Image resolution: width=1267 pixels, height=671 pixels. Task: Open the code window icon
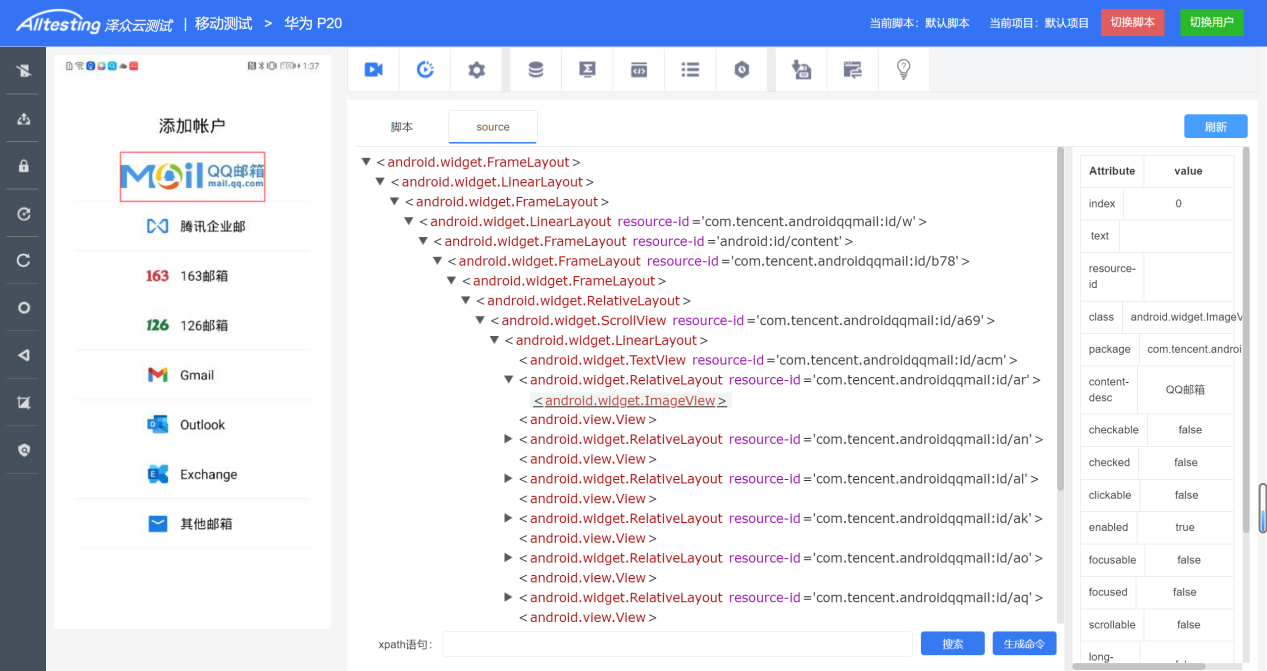point(638,69)
